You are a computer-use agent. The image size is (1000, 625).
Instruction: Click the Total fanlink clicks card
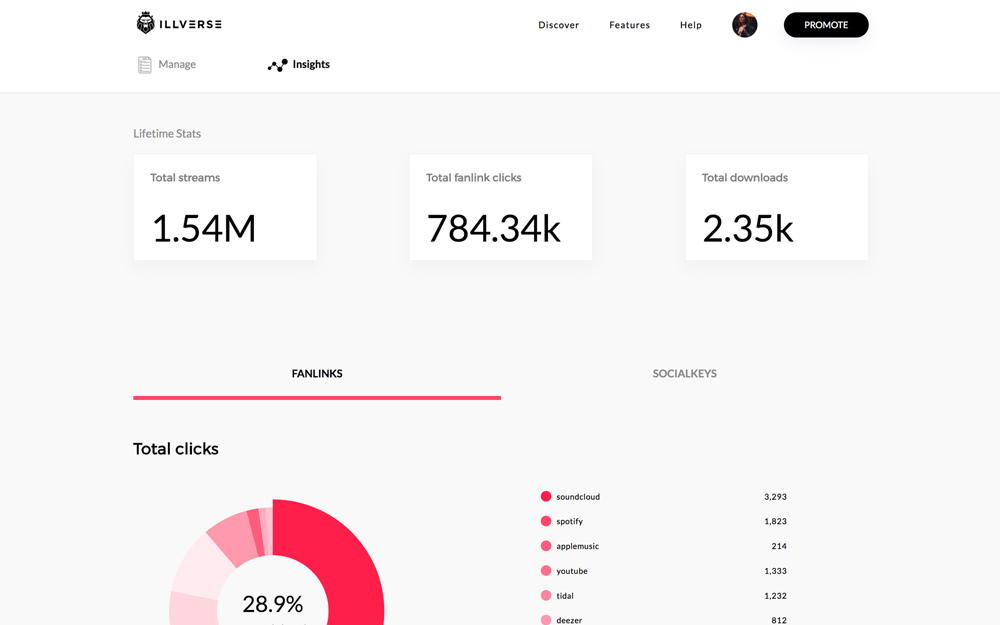[x=501, y=207]
